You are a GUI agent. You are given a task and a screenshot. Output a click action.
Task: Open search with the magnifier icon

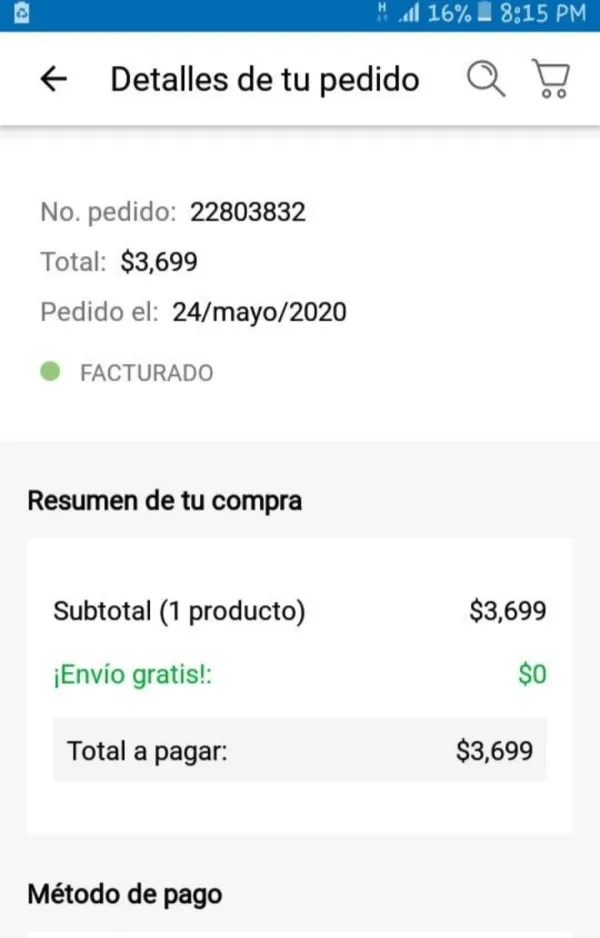tap(487, 79)
